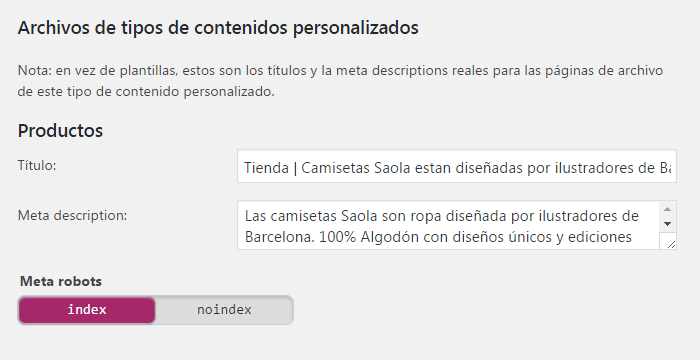Place cursor on "Tienda" in the title field
This screenshot has height=360, width=700.
tap(267, 168)
